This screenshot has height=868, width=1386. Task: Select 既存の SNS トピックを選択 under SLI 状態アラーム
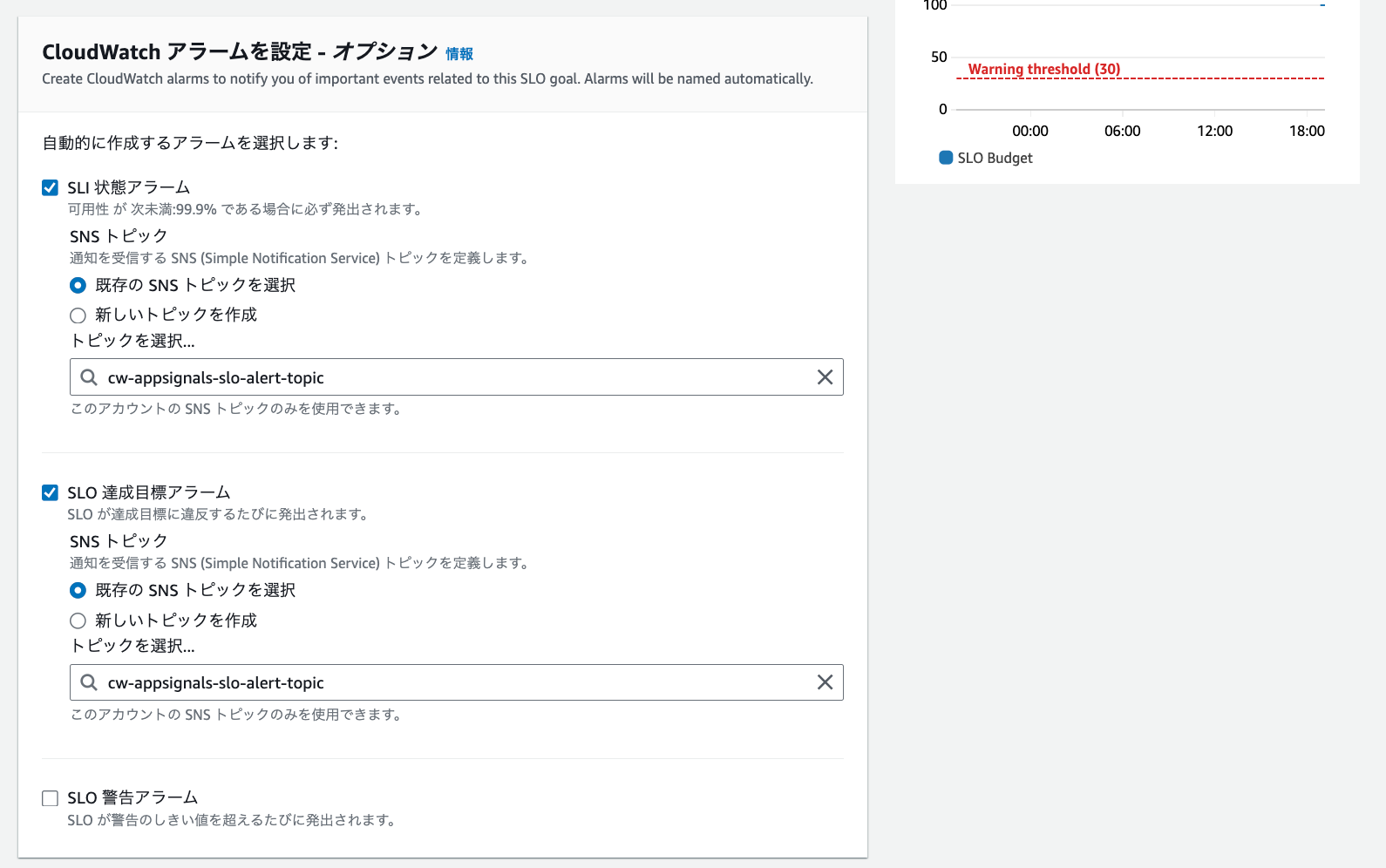(78, 286)
